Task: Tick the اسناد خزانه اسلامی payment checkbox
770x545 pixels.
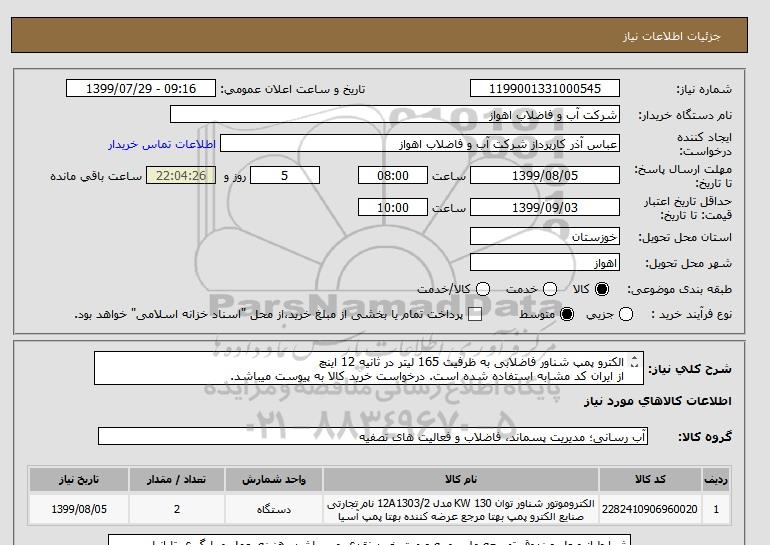Action: (x=475, y=315)
